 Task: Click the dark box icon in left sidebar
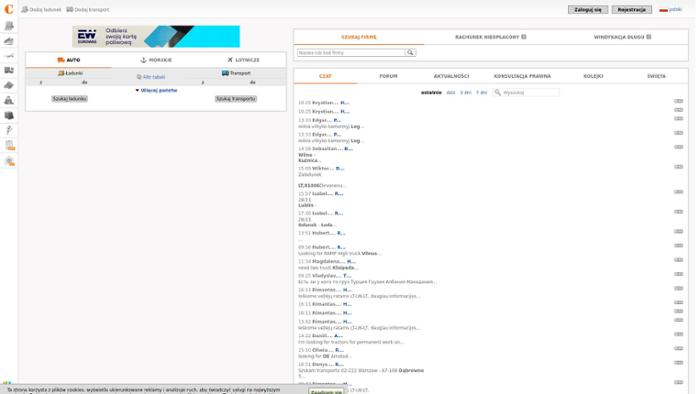pyautogui.click(x=9, y=116)
